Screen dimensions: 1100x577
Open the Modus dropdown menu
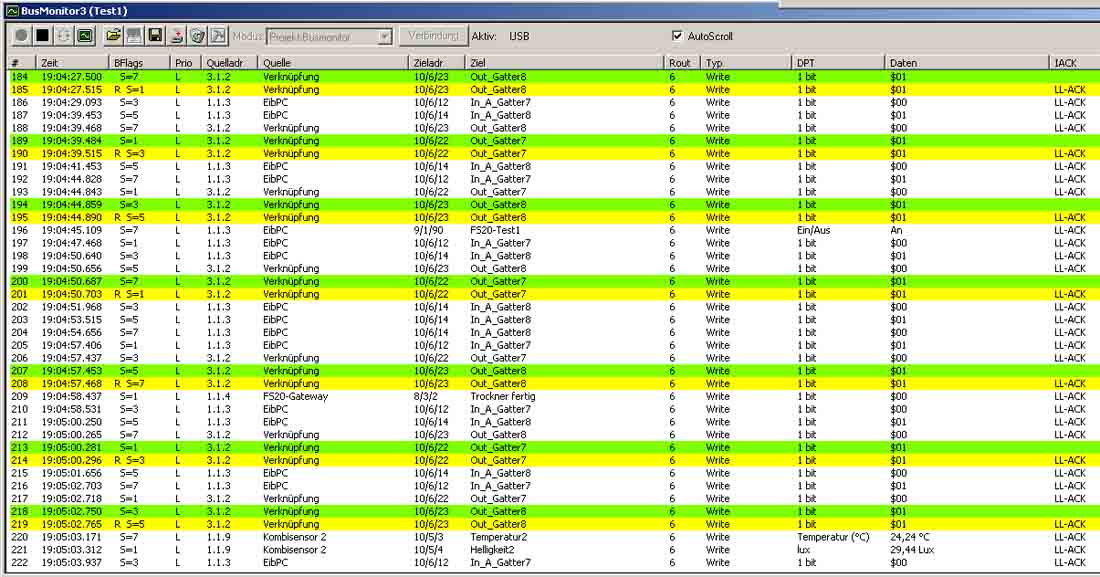[x=384, y=37]
